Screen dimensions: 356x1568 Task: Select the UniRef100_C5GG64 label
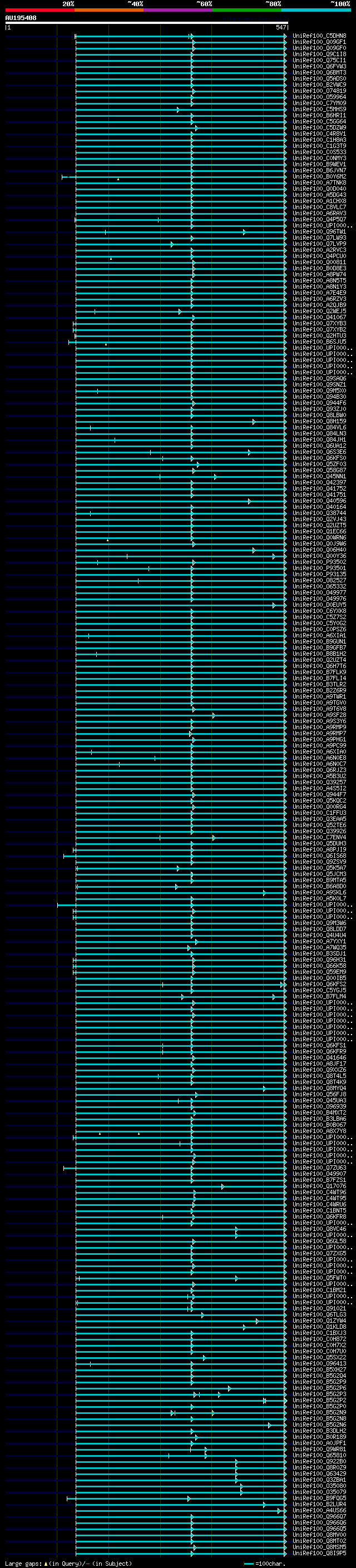[x=319, y=121]
